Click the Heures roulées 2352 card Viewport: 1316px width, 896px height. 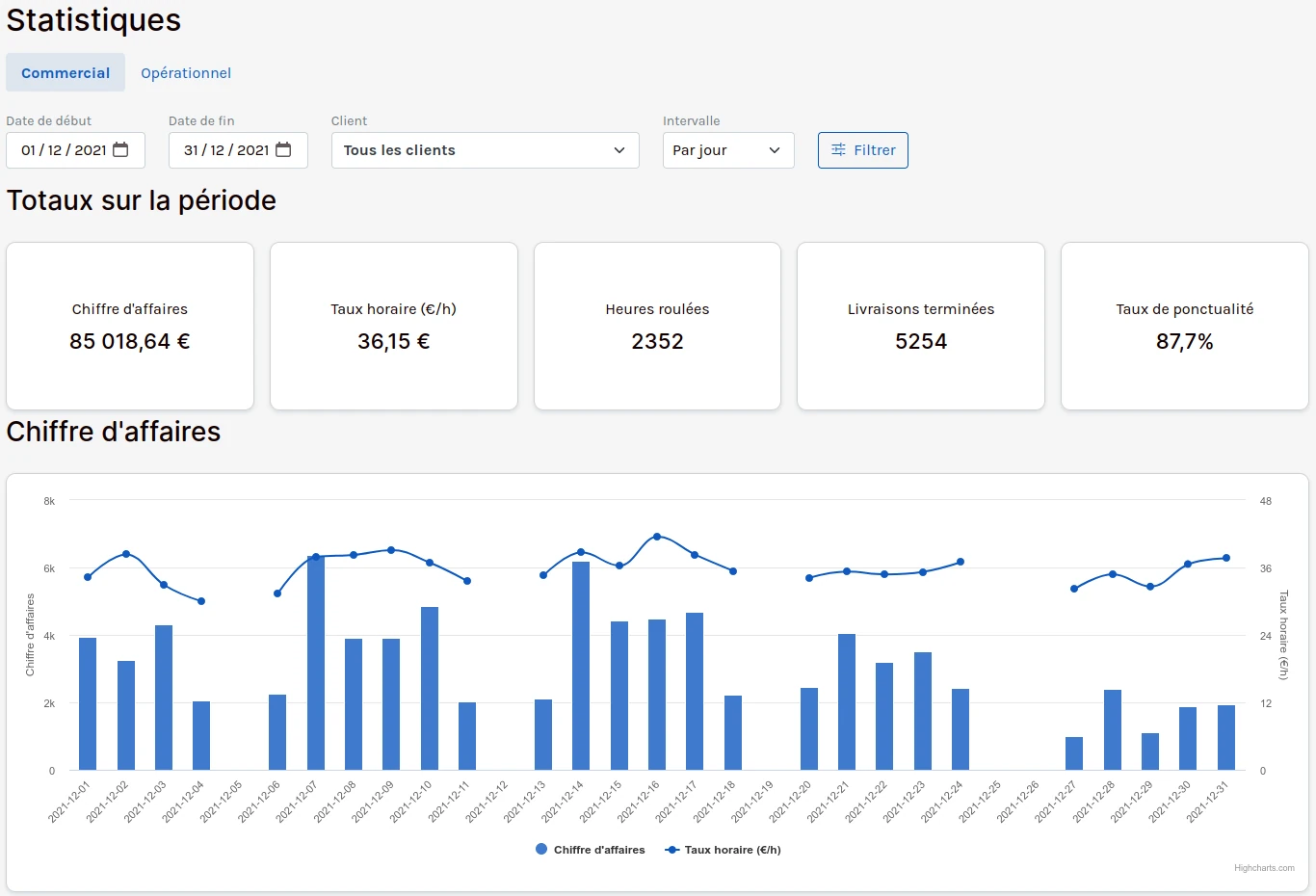click(657, 326)
